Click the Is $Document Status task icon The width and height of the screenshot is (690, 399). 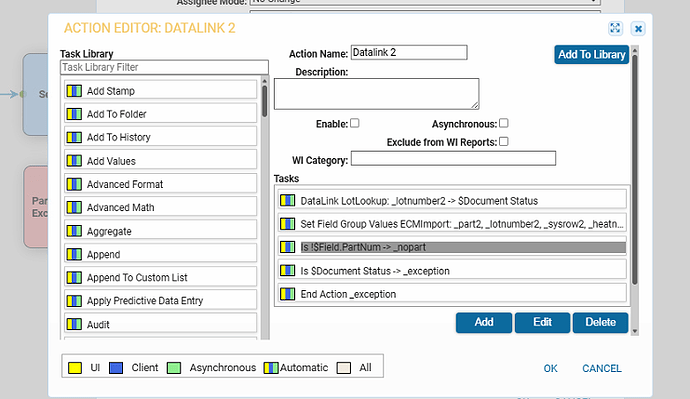[x=287, y=271]
